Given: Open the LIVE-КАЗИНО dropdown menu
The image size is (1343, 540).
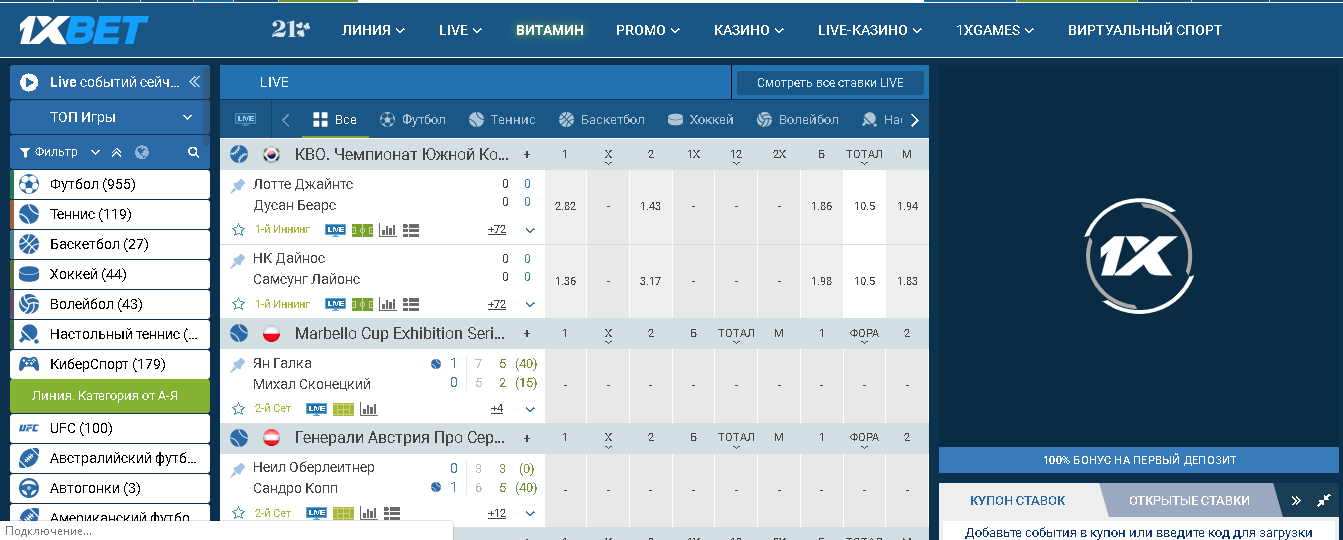Looking at the screenshot, I should 870,30.
